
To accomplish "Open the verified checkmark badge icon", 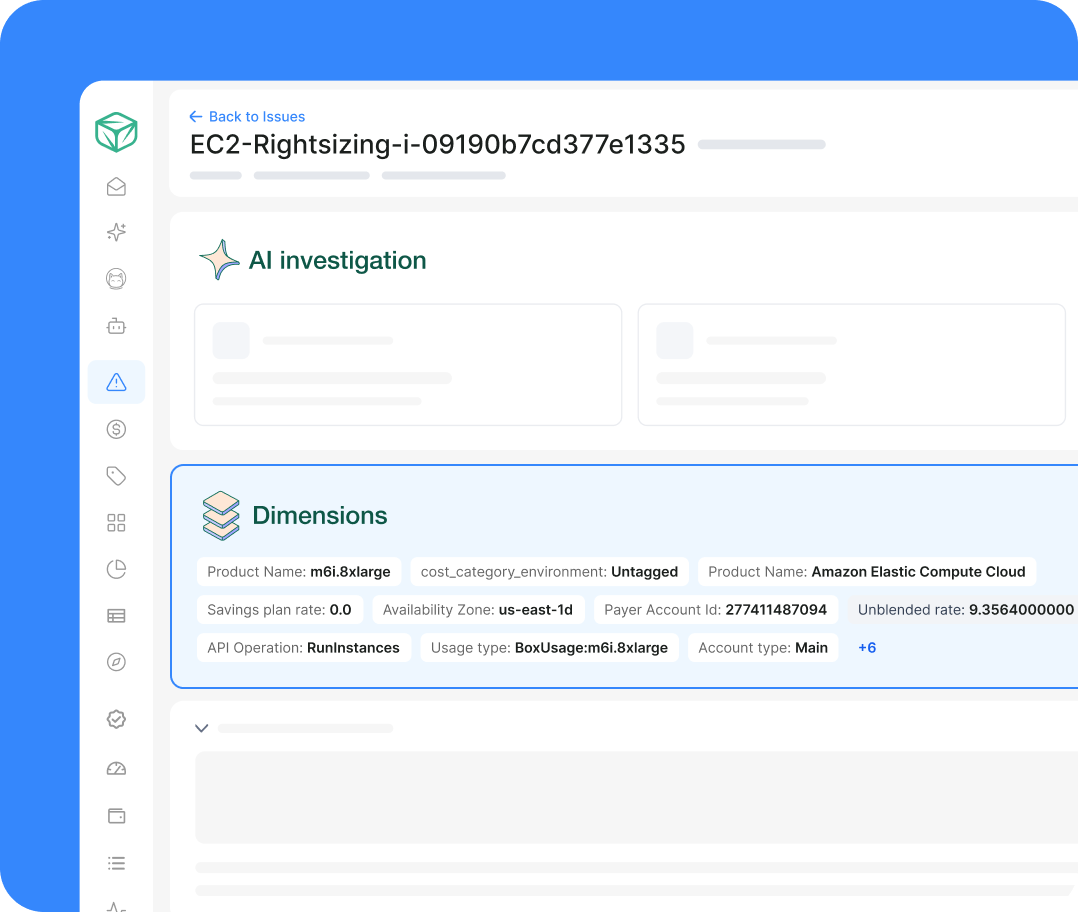I will 116,719.
